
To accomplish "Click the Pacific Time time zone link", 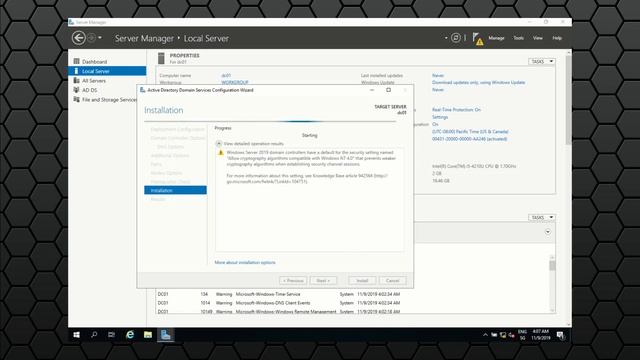I will click(470, 132).
